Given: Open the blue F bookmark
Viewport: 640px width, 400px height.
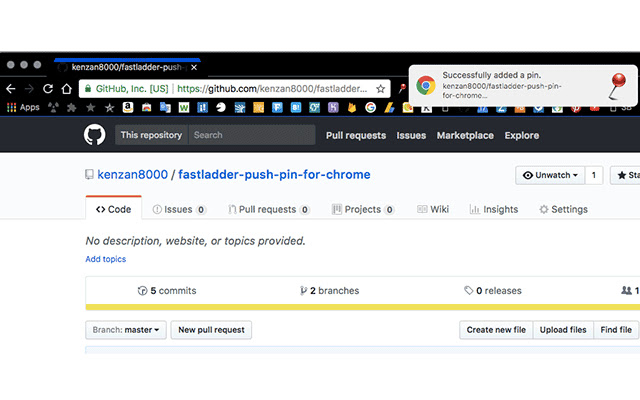Looking at the screenshot, I should point(277,107).
